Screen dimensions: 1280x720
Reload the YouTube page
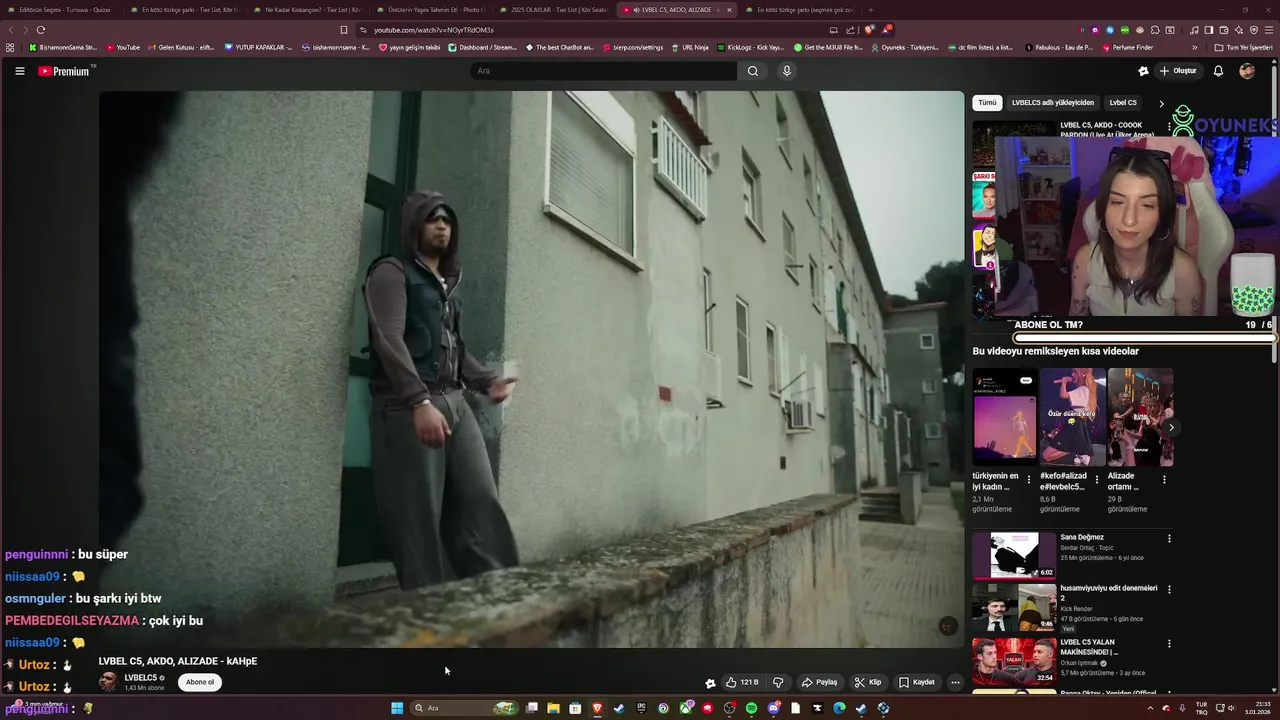(41, 30)
